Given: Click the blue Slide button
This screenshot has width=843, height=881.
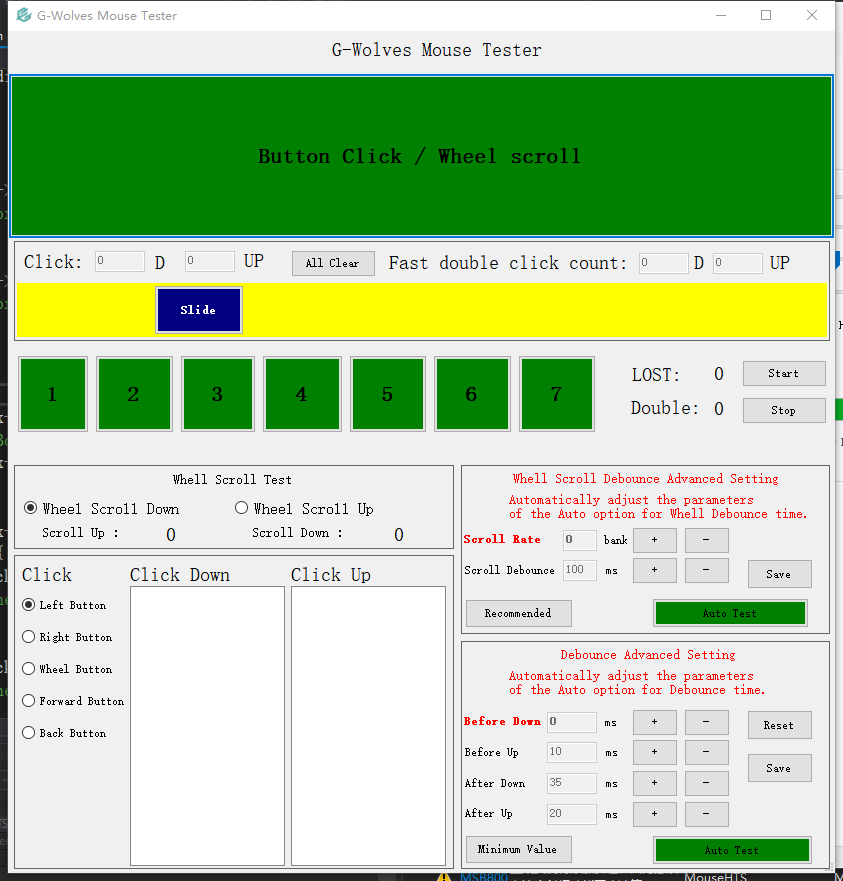Looking at the screenshot, I should (199, 310).
